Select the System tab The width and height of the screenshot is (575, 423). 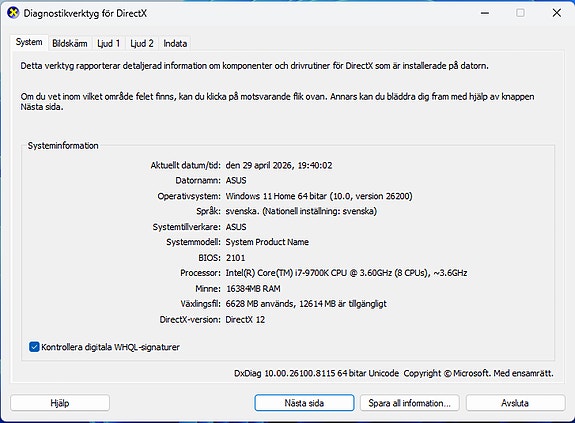[29, 42]
